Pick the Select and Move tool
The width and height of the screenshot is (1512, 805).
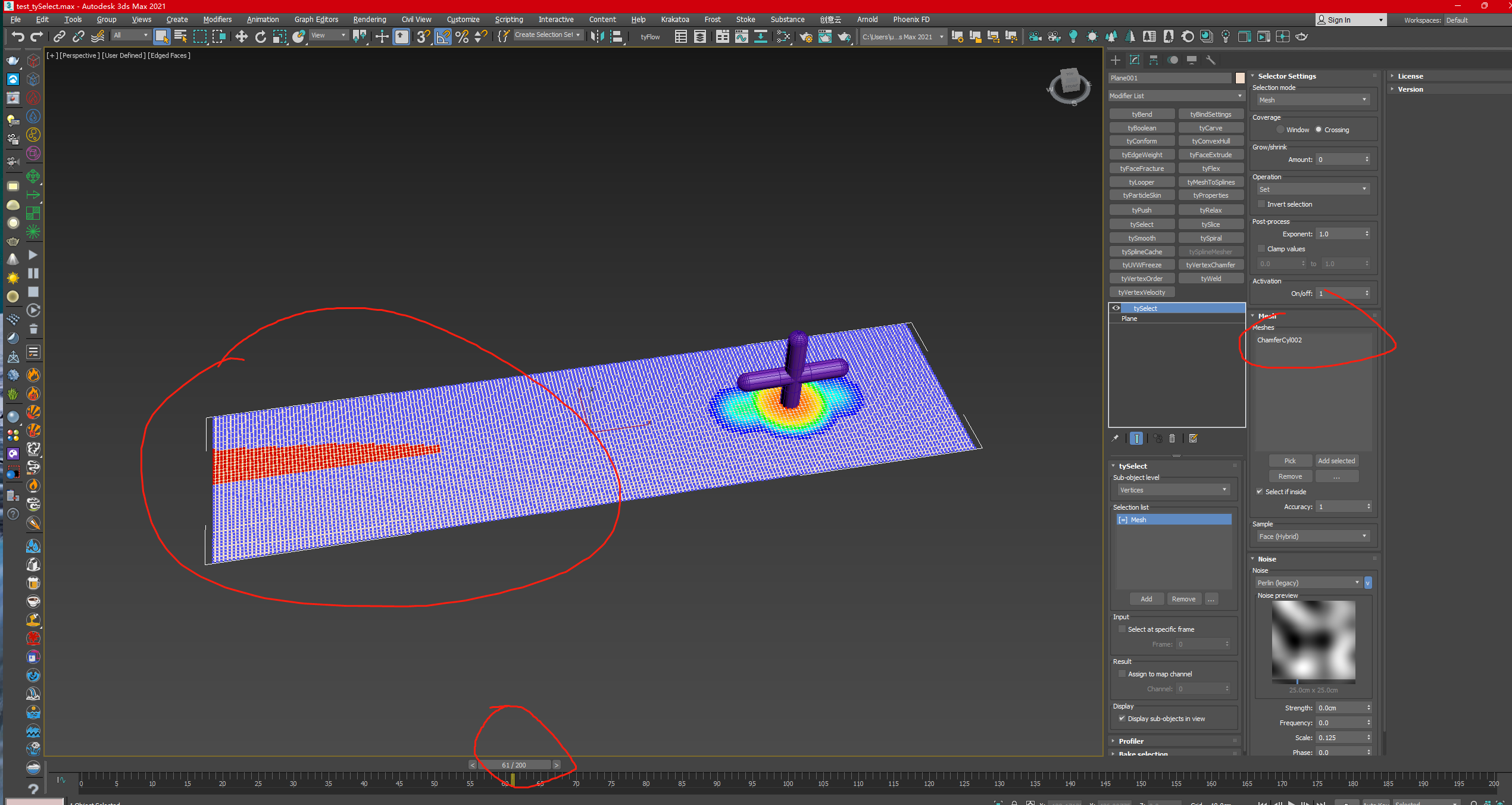click(x=241, y=37)
